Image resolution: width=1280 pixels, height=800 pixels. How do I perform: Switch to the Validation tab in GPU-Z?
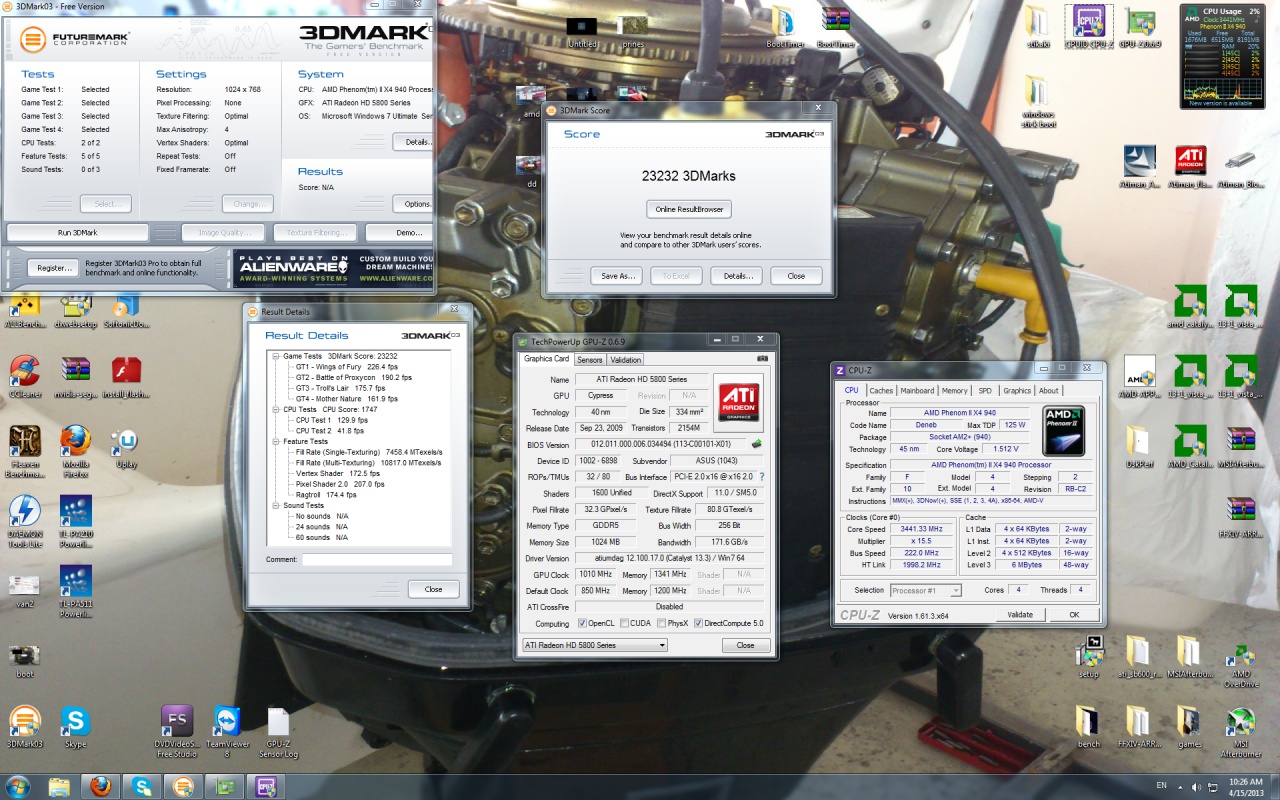click(625, 359)
